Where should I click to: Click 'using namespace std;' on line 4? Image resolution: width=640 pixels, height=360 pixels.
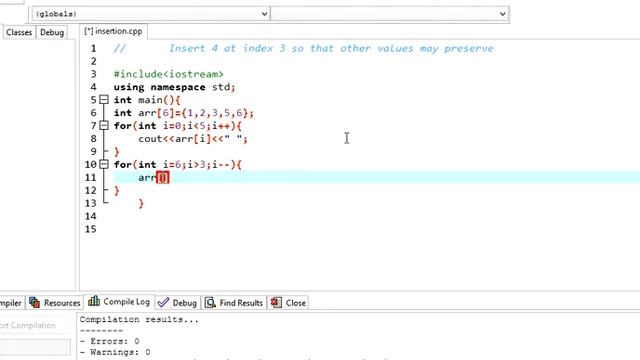[174, 87]
